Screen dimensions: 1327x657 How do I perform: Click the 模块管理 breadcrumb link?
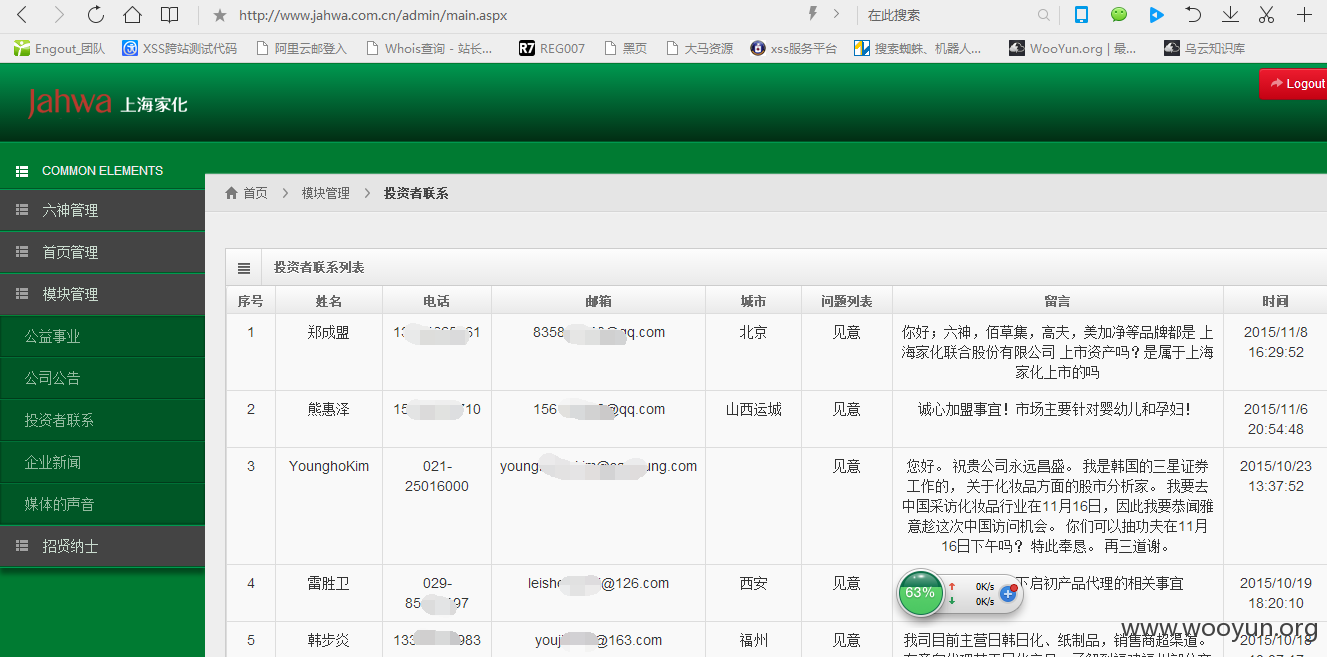pos(326,193)
